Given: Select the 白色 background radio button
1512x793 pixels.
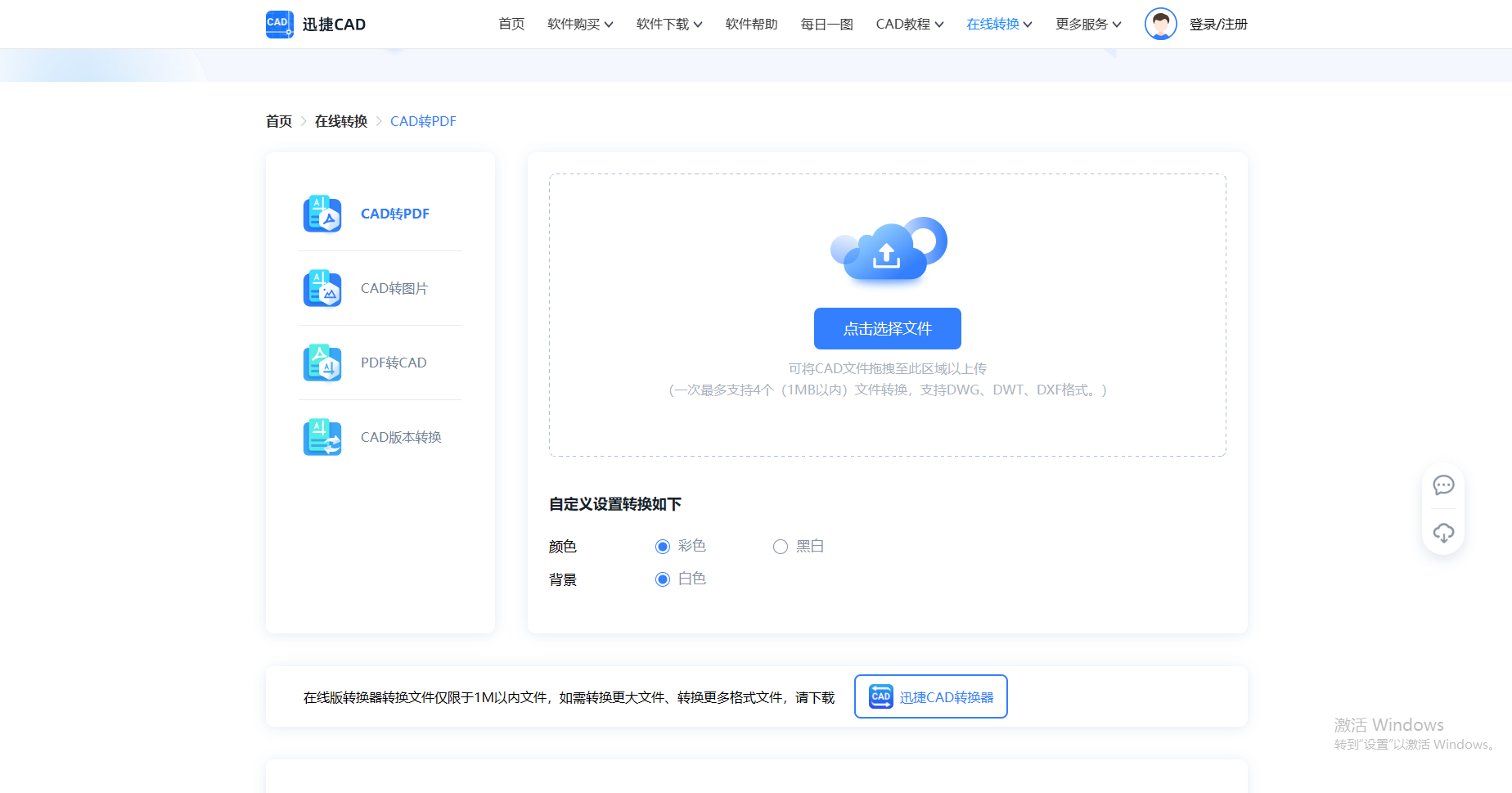Looking at the screenshot, I should (663, 579).
